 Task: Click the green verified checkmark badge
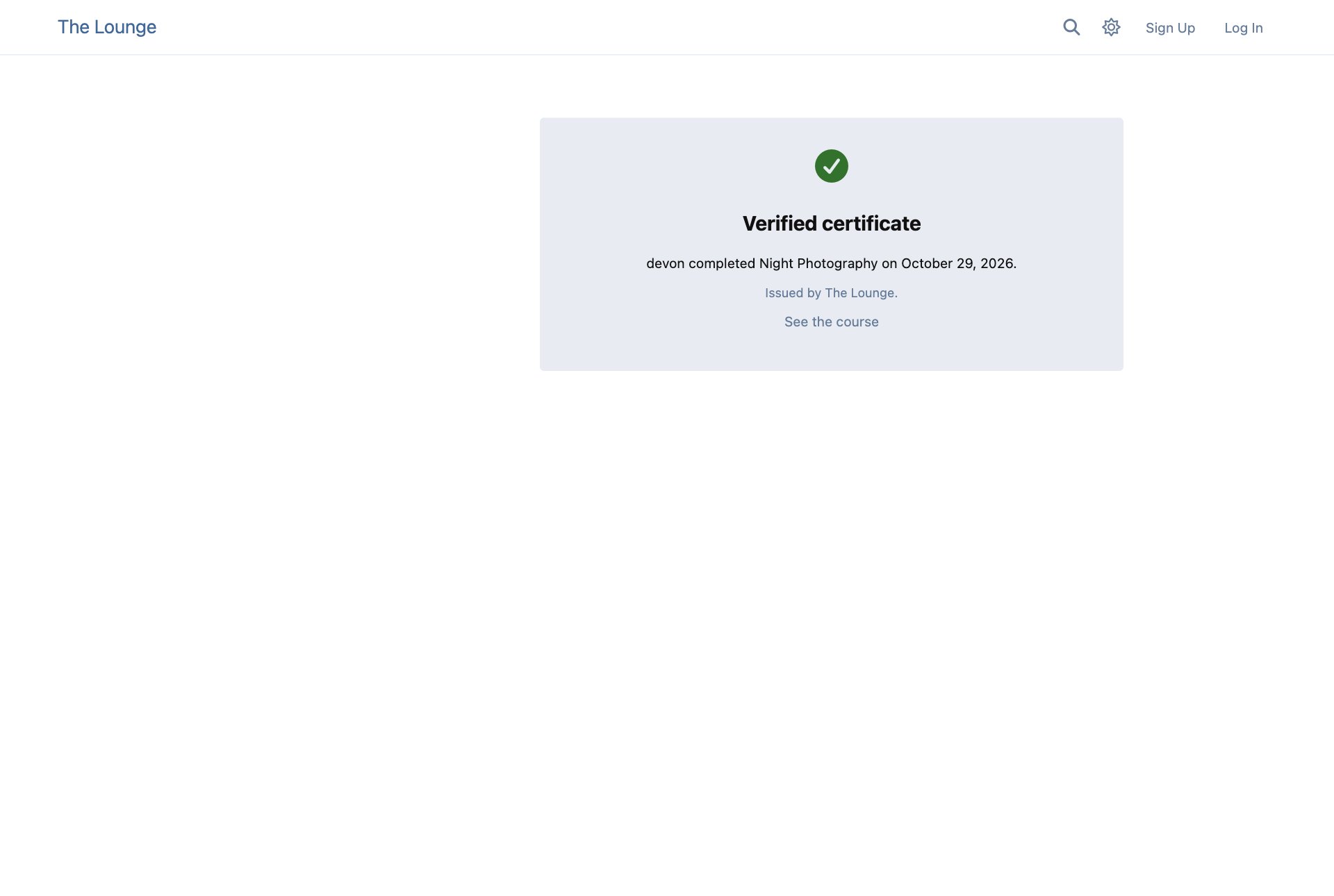[831, 166]
